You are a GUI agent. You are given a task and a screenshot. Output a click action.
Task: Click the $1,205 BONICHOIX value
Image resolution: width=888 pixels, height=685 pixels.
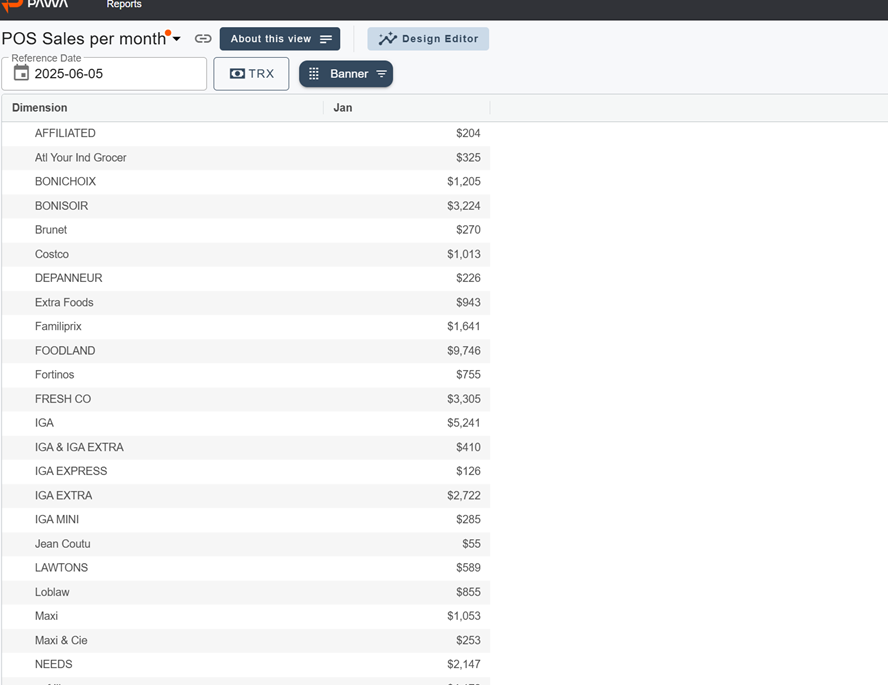(x=464, y=181)
